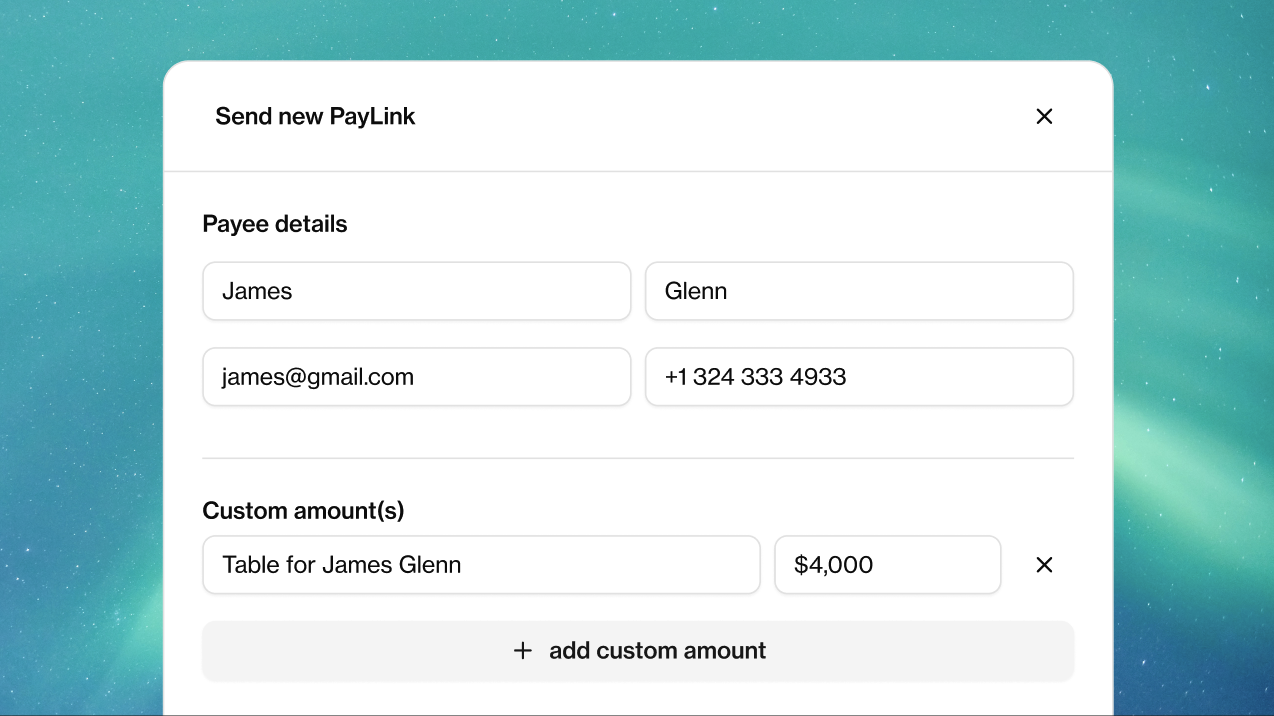Click empty header space beside the dialog title
Viewport: 1274px width, 716px height.
pos(720,116)
